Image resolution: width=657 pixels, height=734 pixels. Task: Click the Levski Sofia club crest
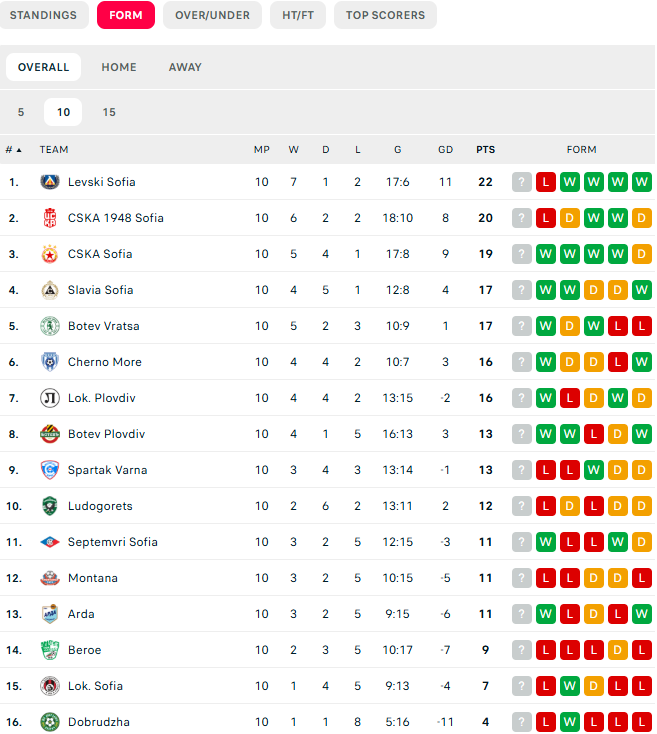[x=50, y=182]
